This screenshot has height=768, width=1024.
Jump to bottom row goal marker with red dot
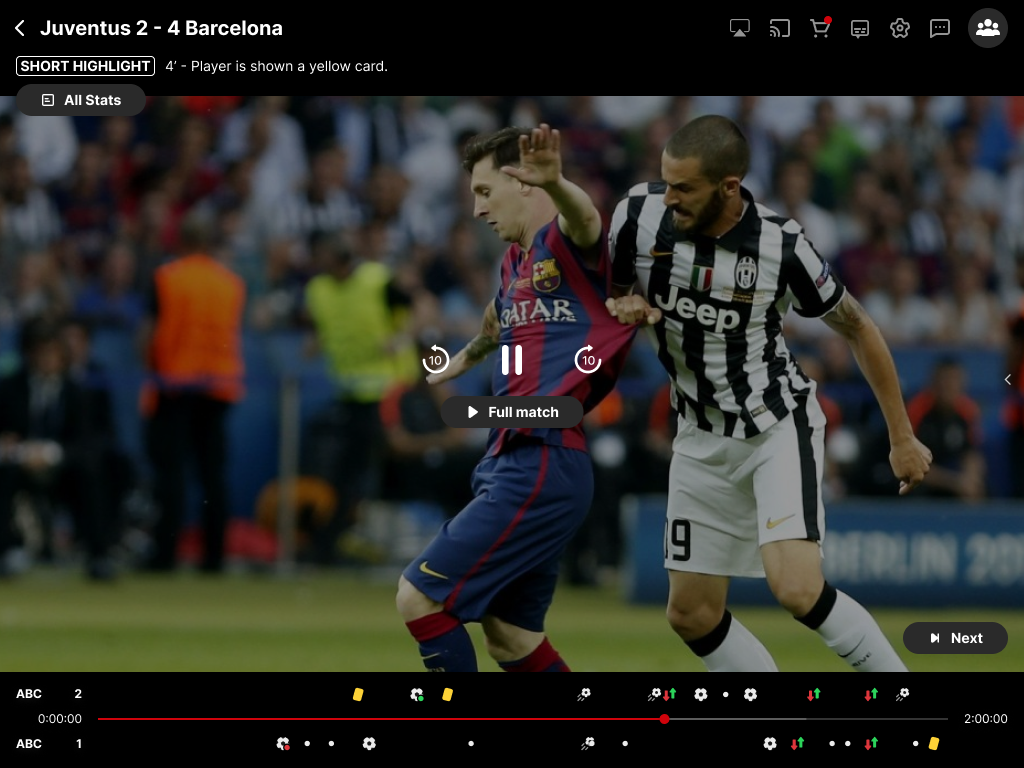(x=283, y=744)
